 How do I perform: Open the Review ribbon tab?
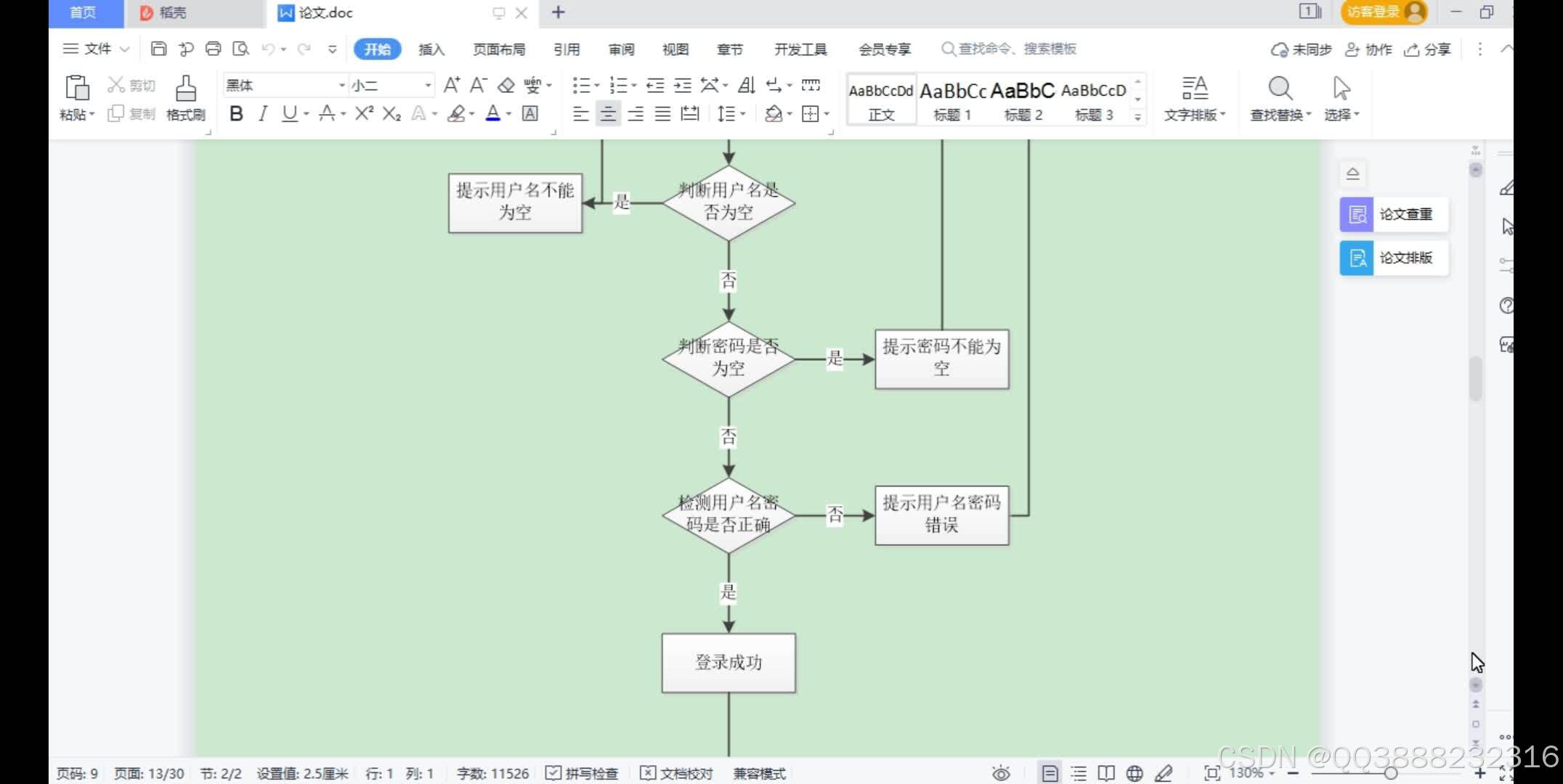[621, 49]
